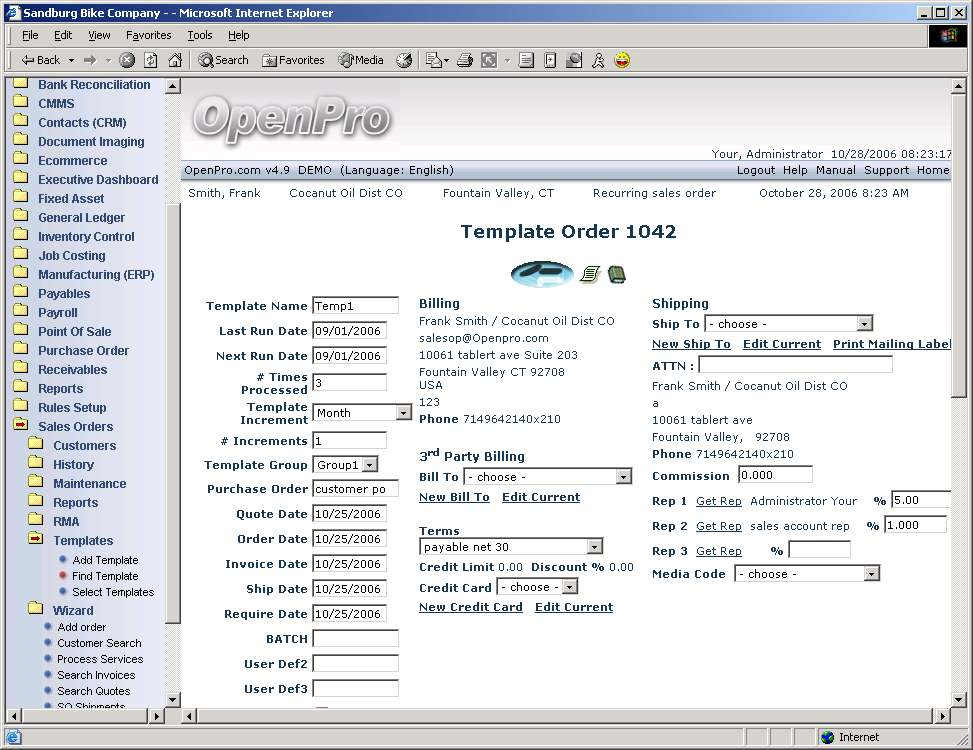Open the Terms payable net 30 dropdown
Viewport: 973px width, 750px height.
click(594, 547)
